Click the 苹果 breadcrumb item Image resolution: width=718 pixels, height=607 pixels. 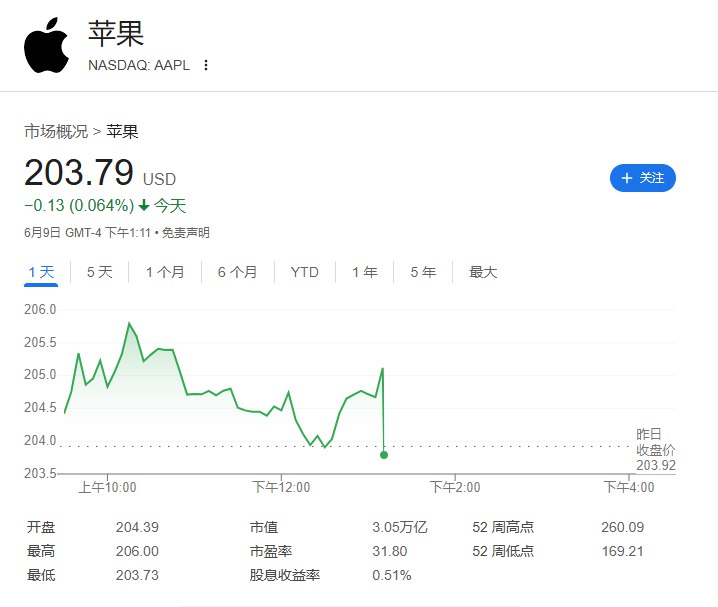click(122, 132)
